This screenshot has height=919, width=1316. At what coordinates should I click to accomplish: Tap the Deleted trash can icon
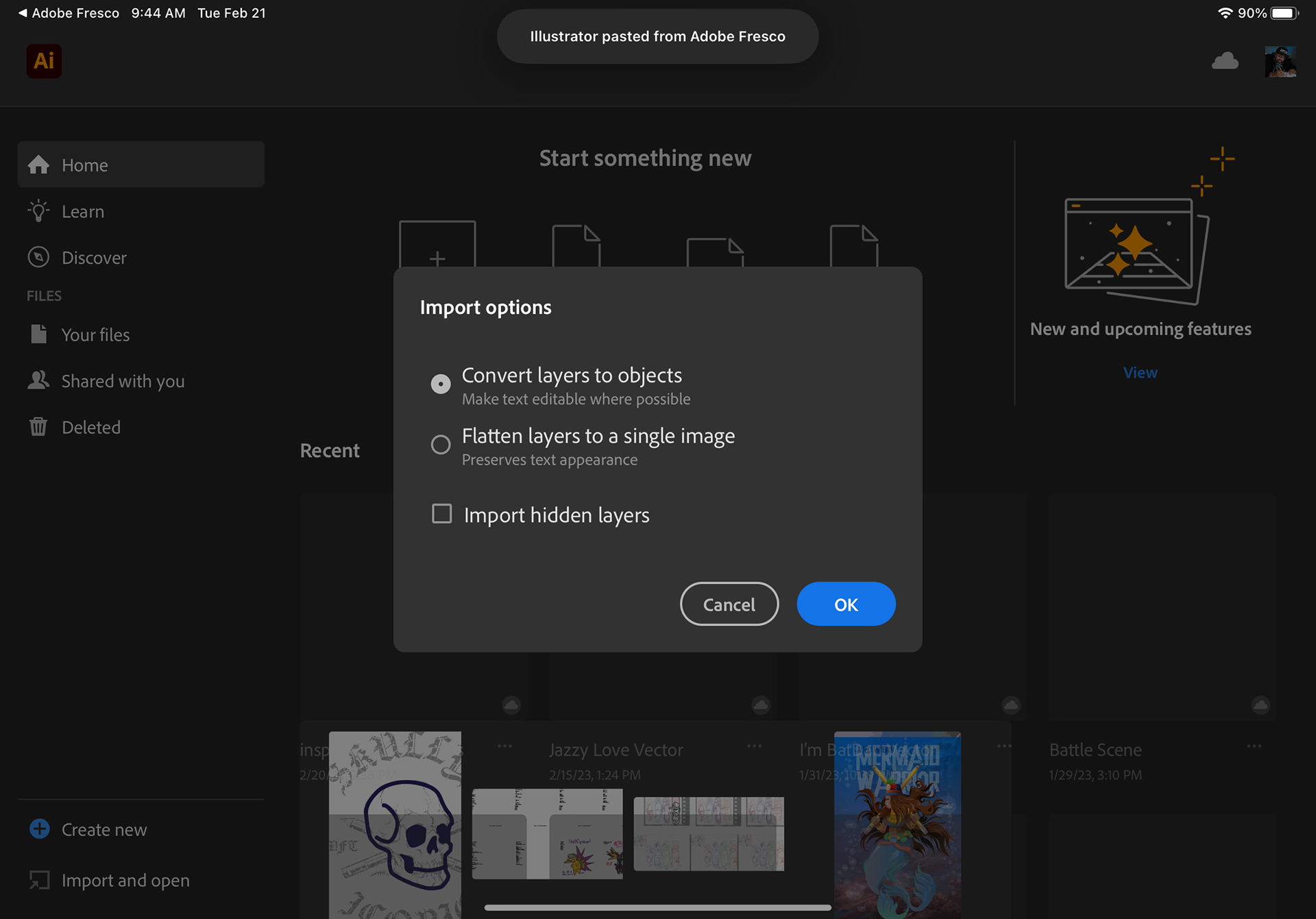(x=38, y=427)
